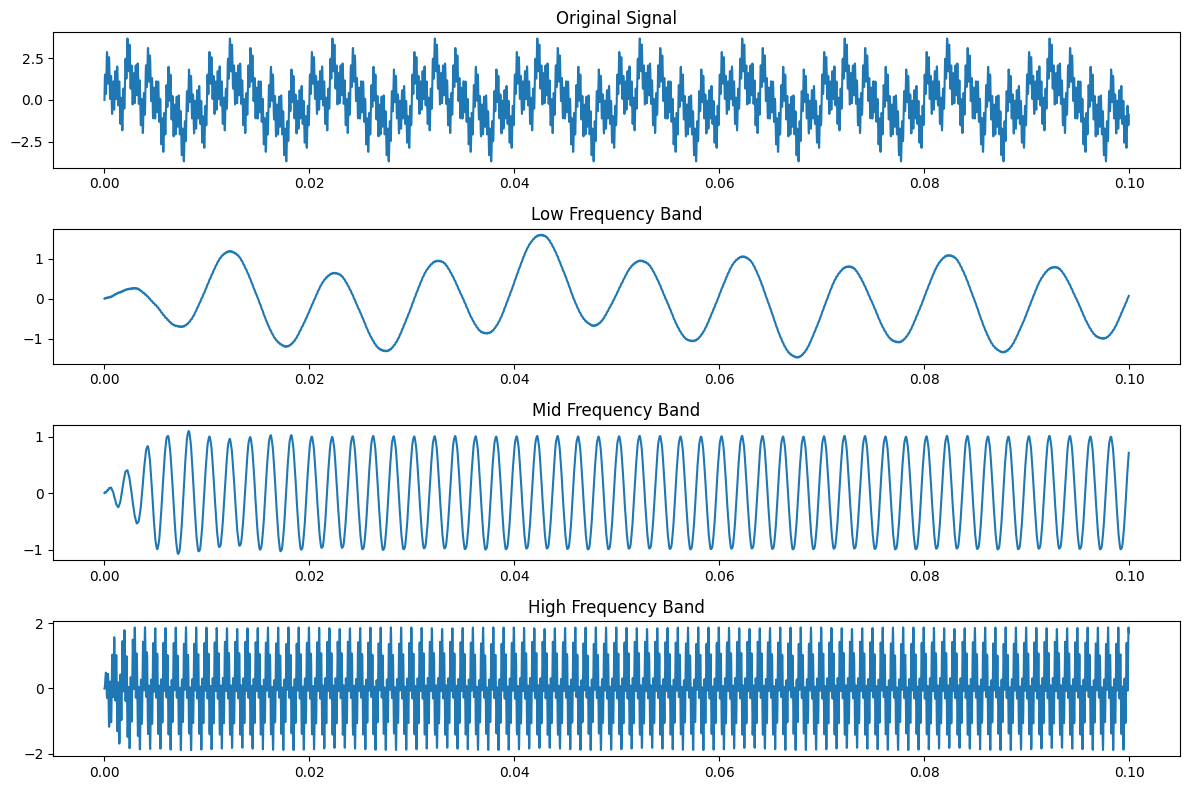Click the 2.5 y-axis label of Original Signal
Image resolution: width=1190 pixels, height=790 pixels.
(x=30, y=59)
